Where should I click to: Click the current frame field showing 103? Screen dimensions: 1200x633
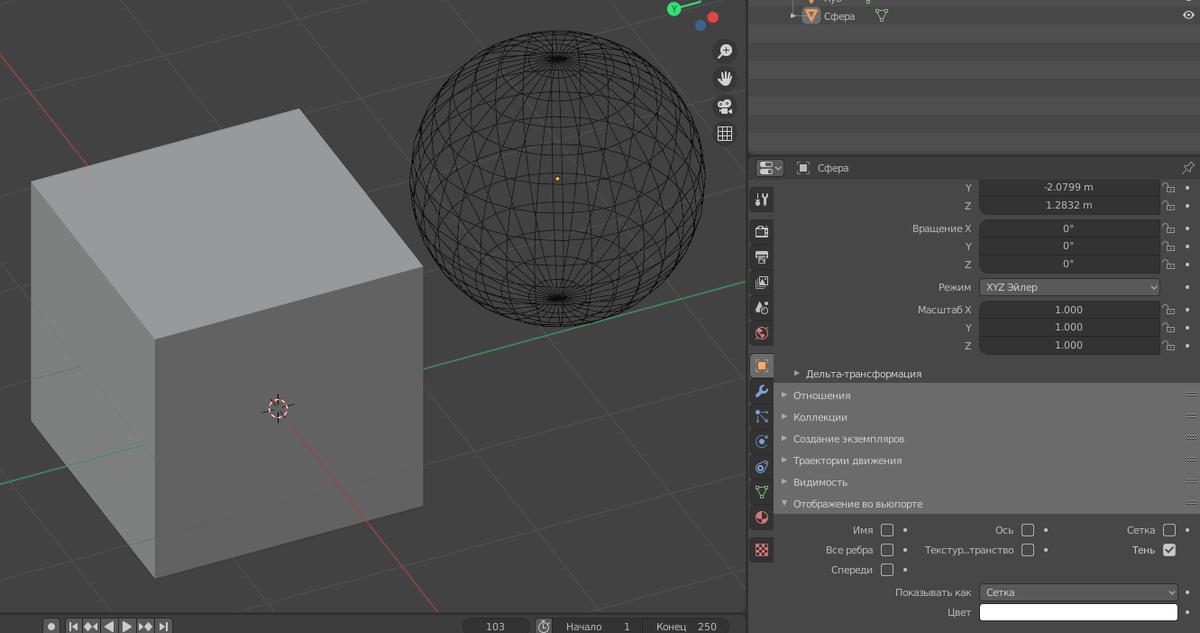click(x=495, y=626)
